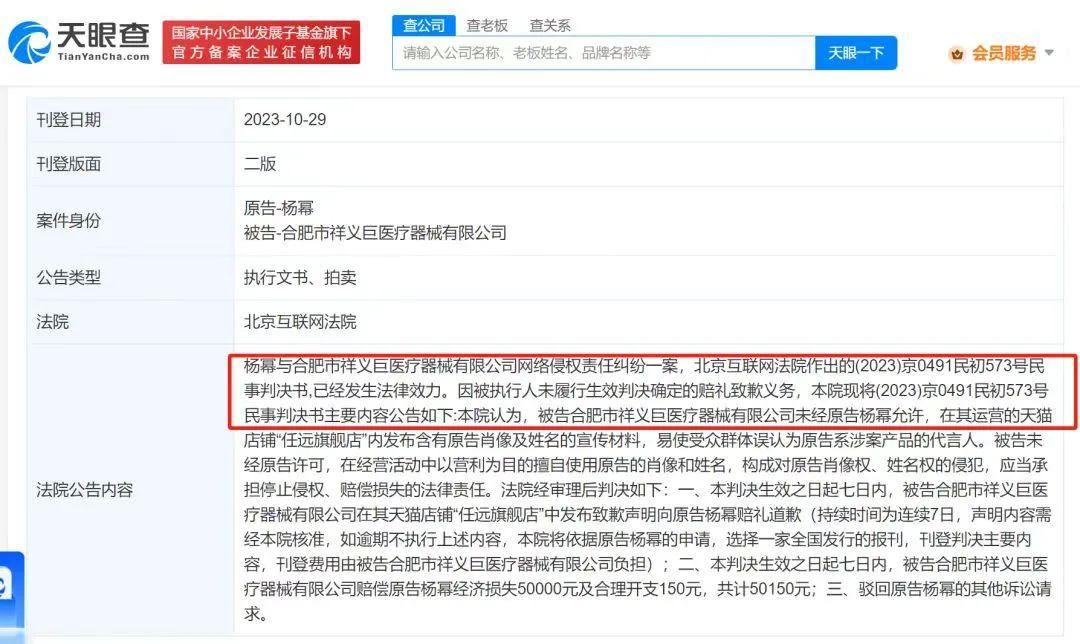Click the crown icon beside 会员服务
Viewport: 1080px width, 644px height.
tap(956, 54)
